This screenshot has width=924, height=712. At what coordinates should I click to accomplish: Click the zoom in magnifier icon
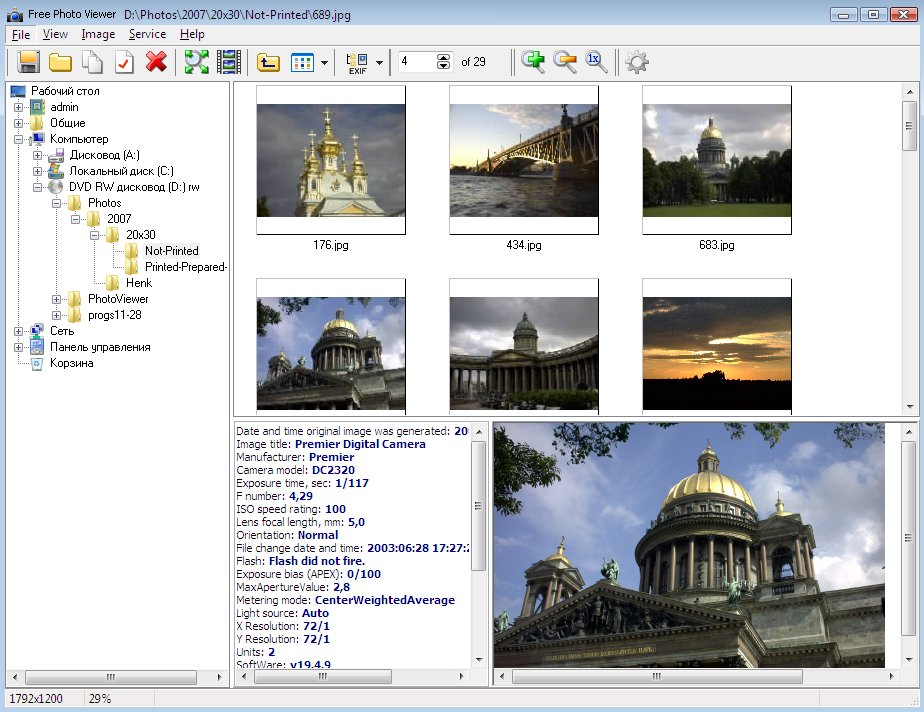[534, 62]
